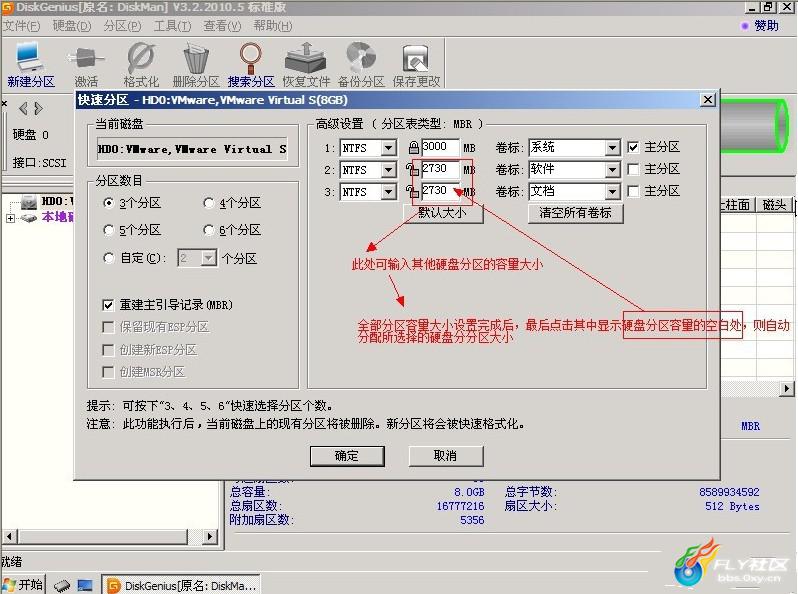Expand the 本地 tree node
This screenshot has width=798, height=594.
10,218
